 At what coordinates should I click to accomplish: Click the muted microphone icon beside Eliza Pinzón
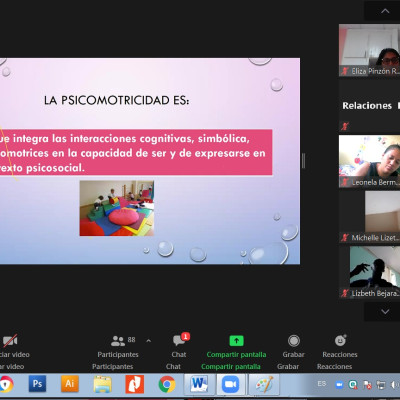pyautogui.click(x=345, y=71)
